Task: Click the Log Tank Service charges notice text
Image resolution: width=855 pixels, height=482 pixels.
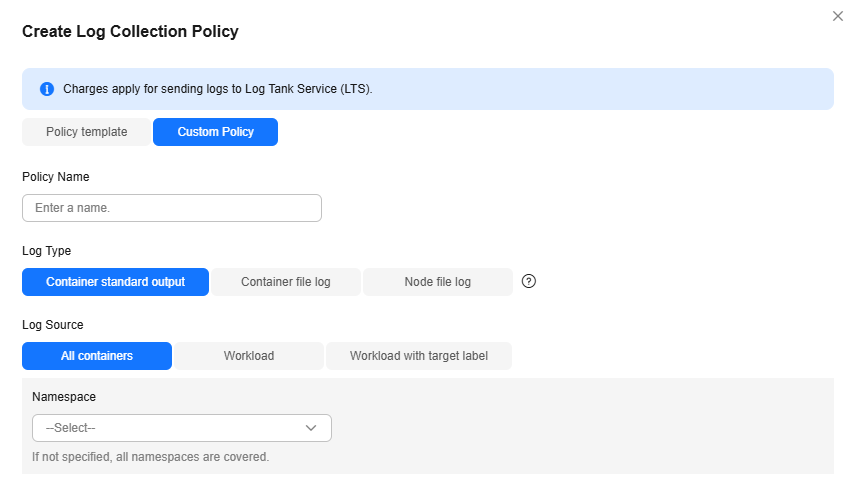Action: click(218, 89)
